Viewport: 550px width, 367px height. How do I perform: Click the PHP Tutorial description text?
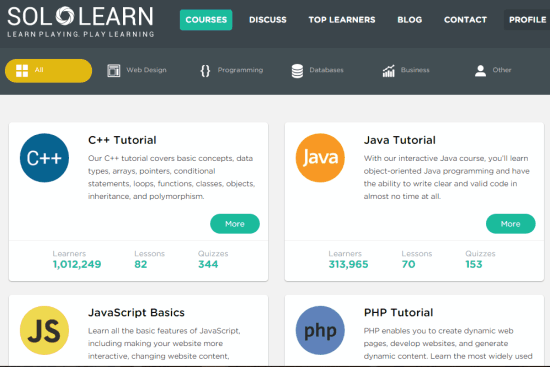click(448, 343)
